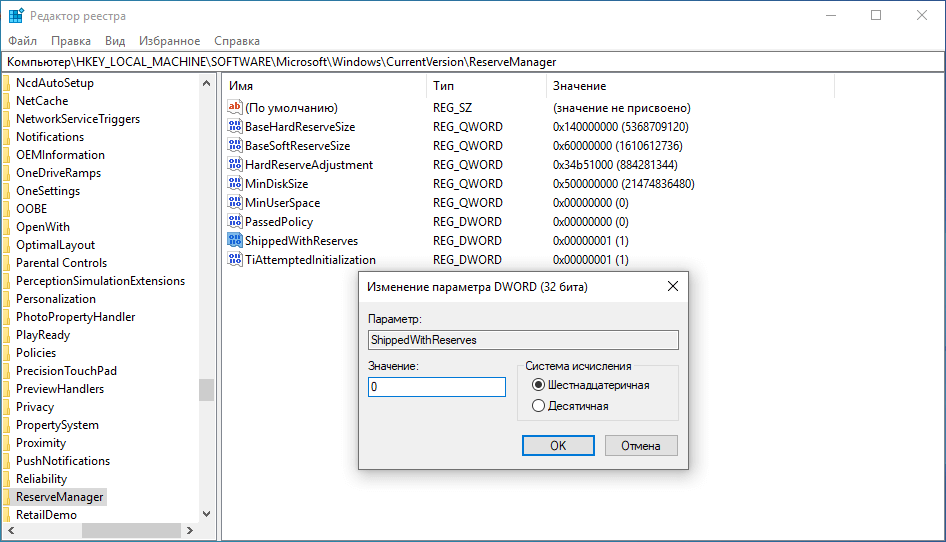Open the Файл menu

point(22,41)
